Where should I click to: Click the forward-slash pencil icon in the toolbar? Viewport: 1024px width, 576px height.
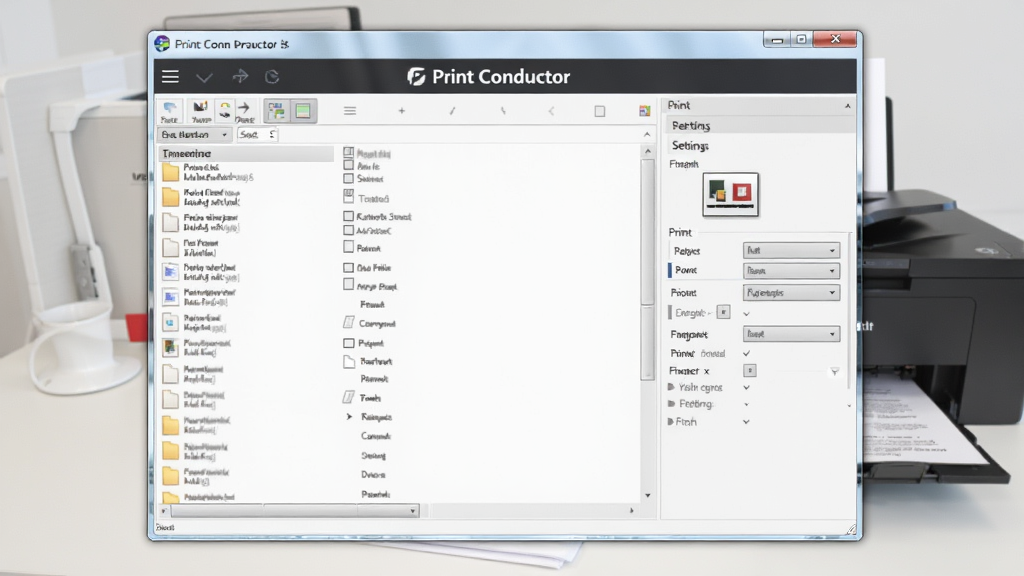click(452, 111)
